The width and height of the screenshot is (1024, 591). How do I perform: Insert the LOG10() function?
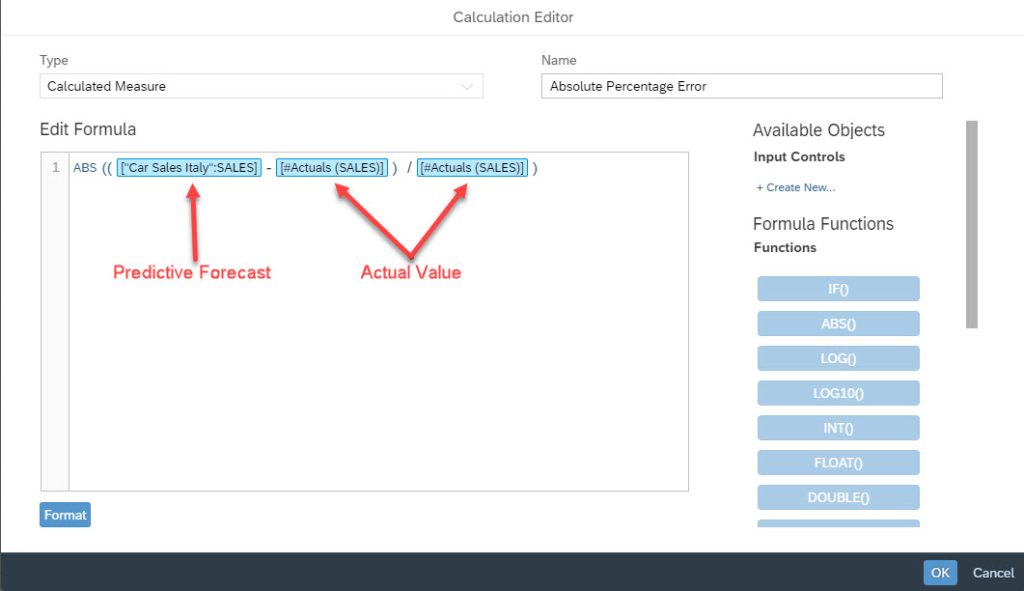pos(839,393)
